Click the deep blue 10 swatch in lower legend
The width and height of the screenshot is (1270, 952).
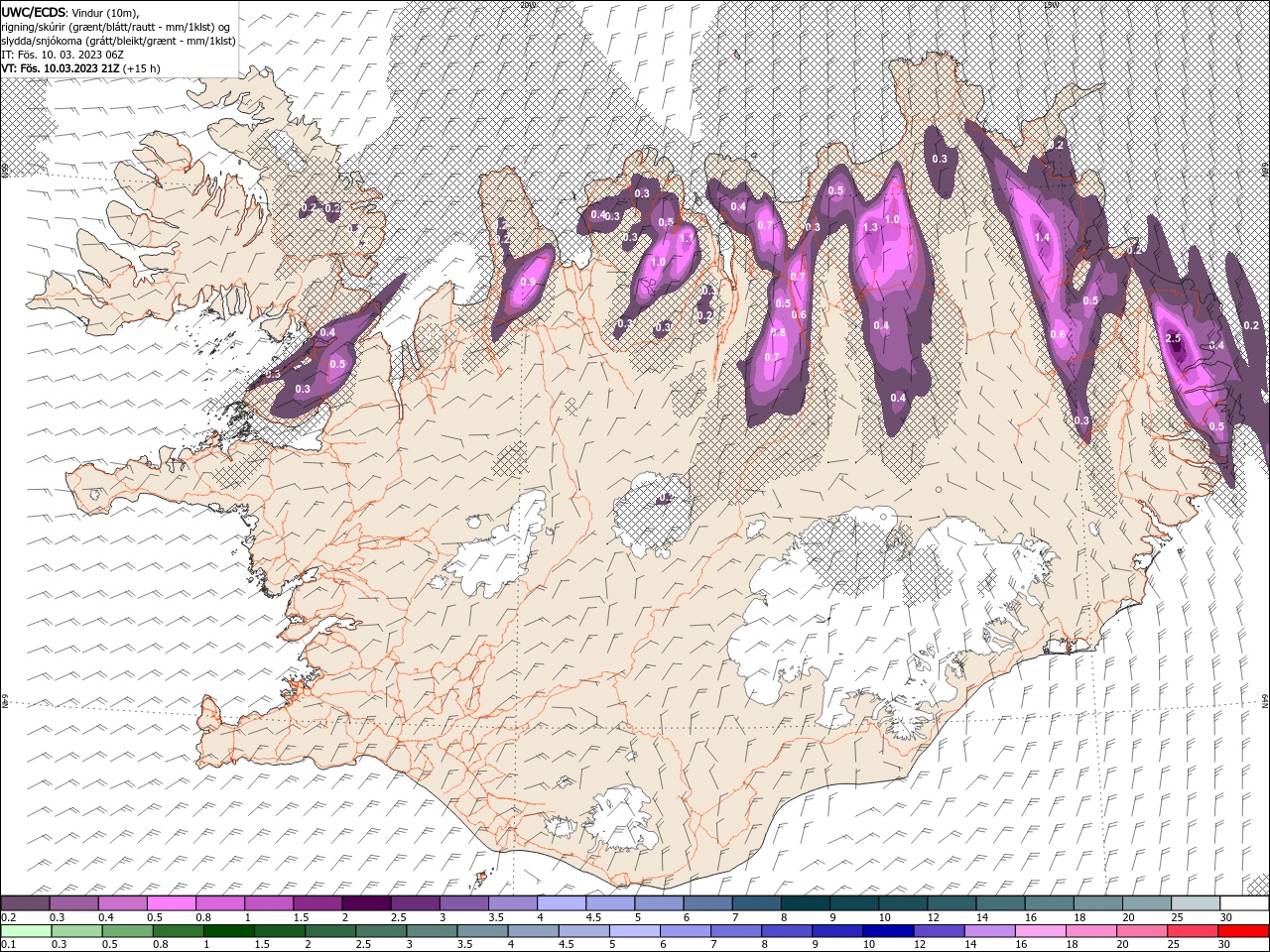pos(888,930)
